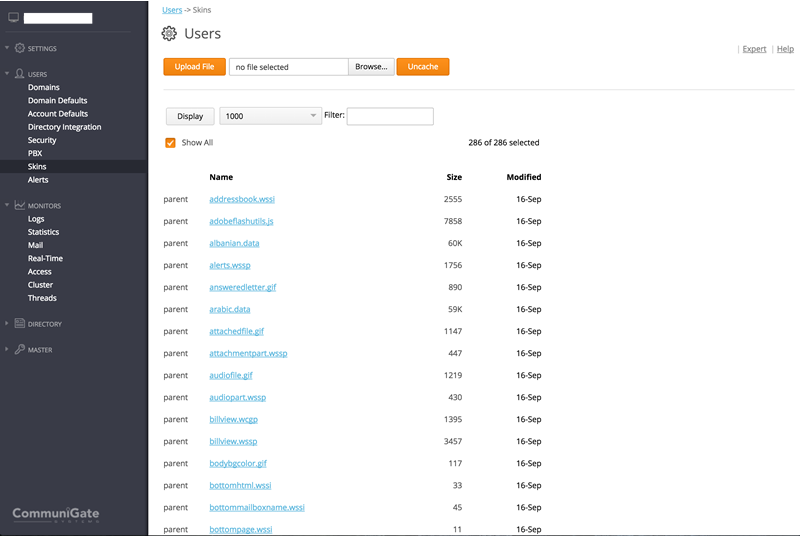Click the Uncache button
Image resolution: width=800 pixels, height=536 pixels.
(423, 67)
